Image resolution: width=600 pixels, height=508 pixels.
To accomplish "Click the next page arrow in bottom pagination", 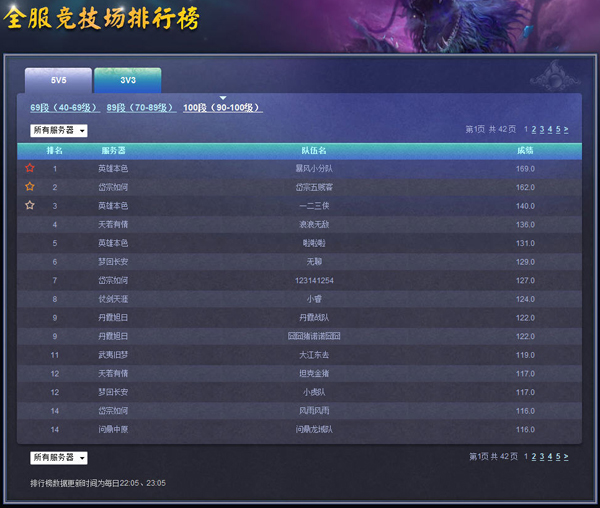I will [x=566, y=457].
